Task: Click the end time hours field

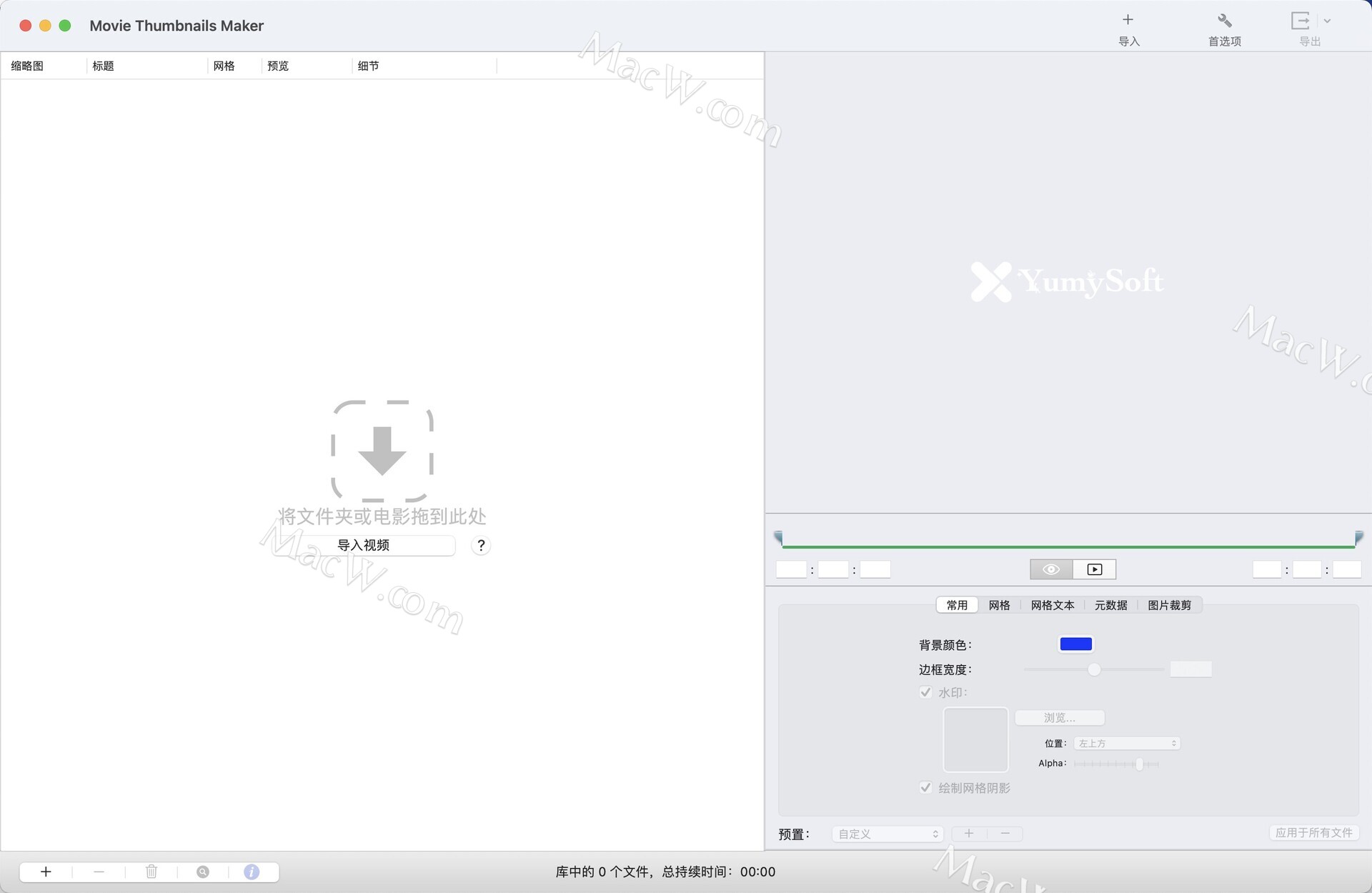Action: pyautogui.click(x=1267, y=569)
